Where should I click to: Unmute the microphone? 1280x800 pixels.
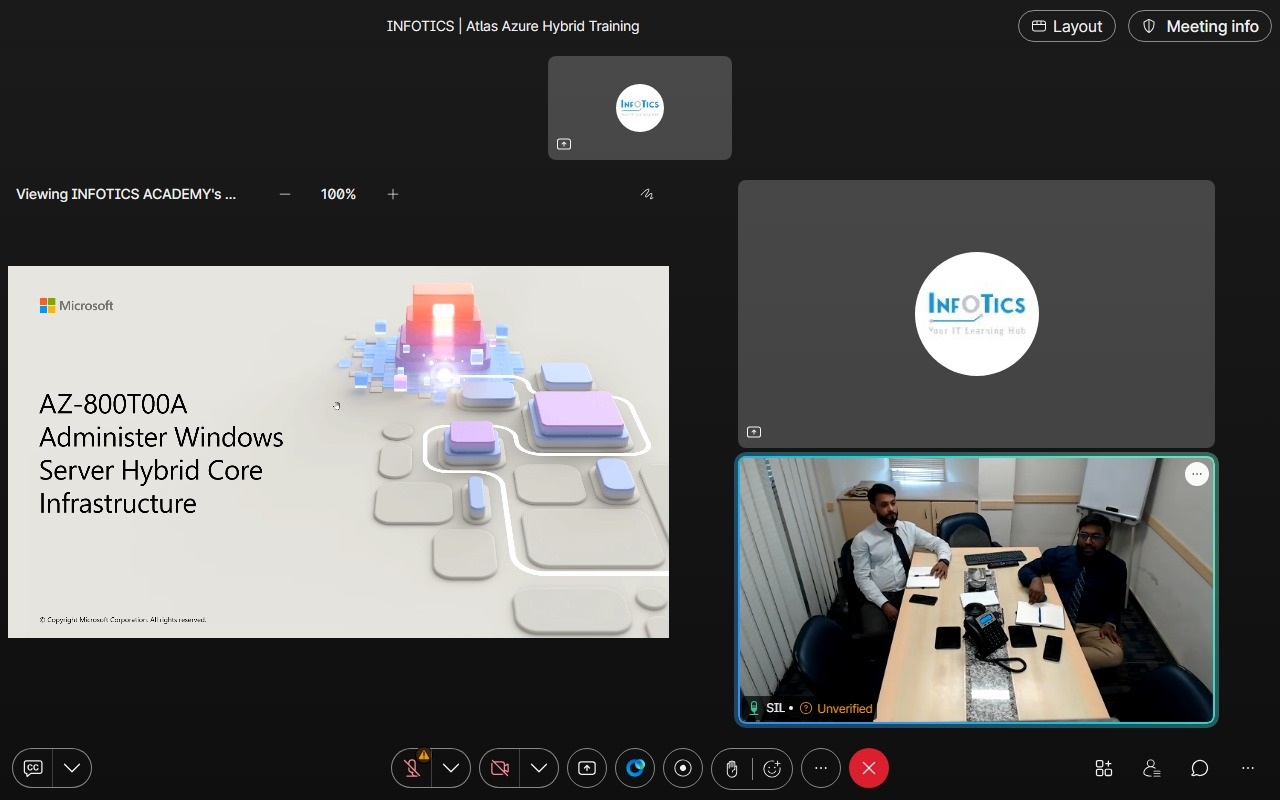(411, 768)
